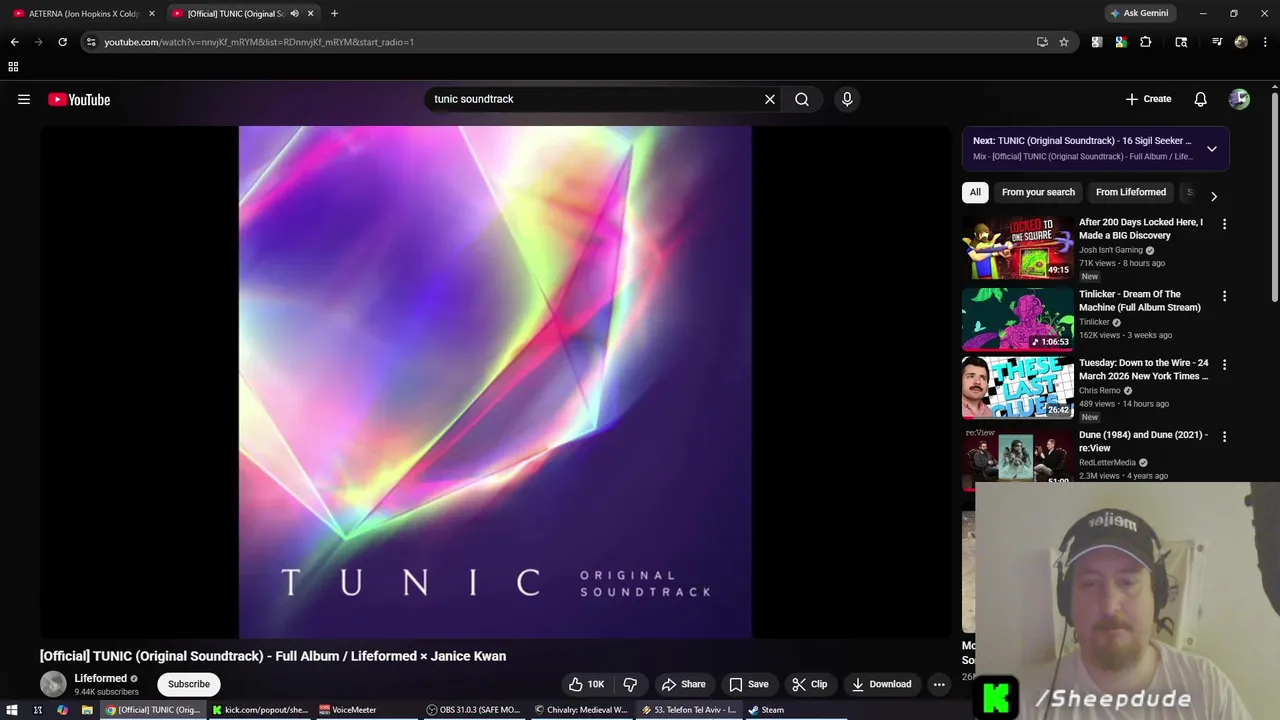This screenshot has width=1280, height=720.
Task: Open Chrome profile avatar in toolbar
Action: pos(1241,42)
